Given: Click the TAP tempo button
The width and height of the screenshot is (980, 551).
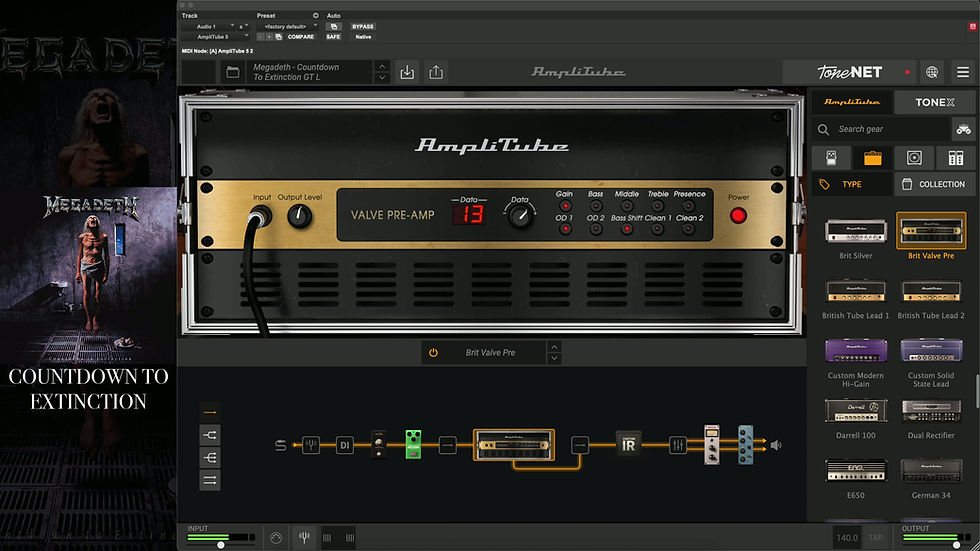Looking at the screenshot, I should click(876, 537).
